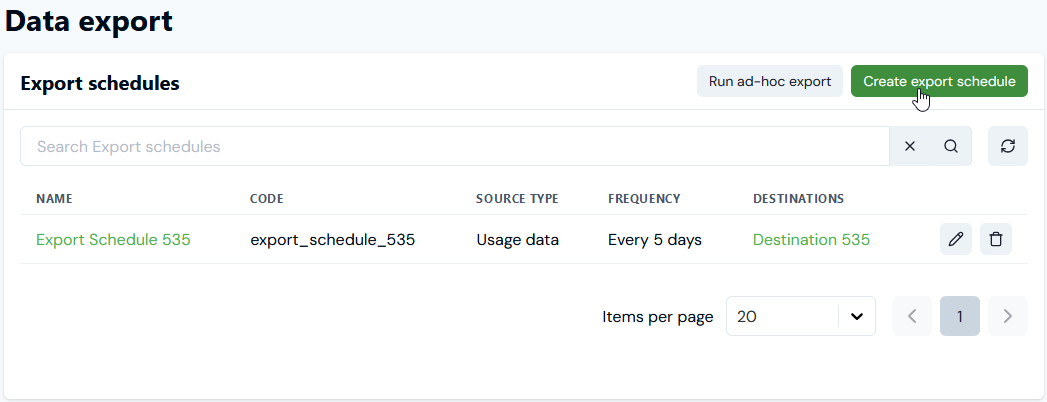The height and width of the screenshot is (402, 1047).
Task: Go to the previous page arrow
Action: 911,316
